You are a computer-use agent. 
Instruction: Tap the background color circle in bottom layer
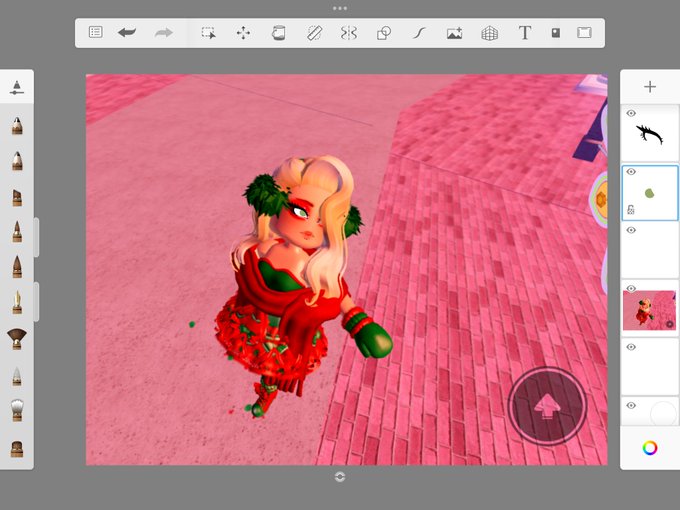[664, 413]
